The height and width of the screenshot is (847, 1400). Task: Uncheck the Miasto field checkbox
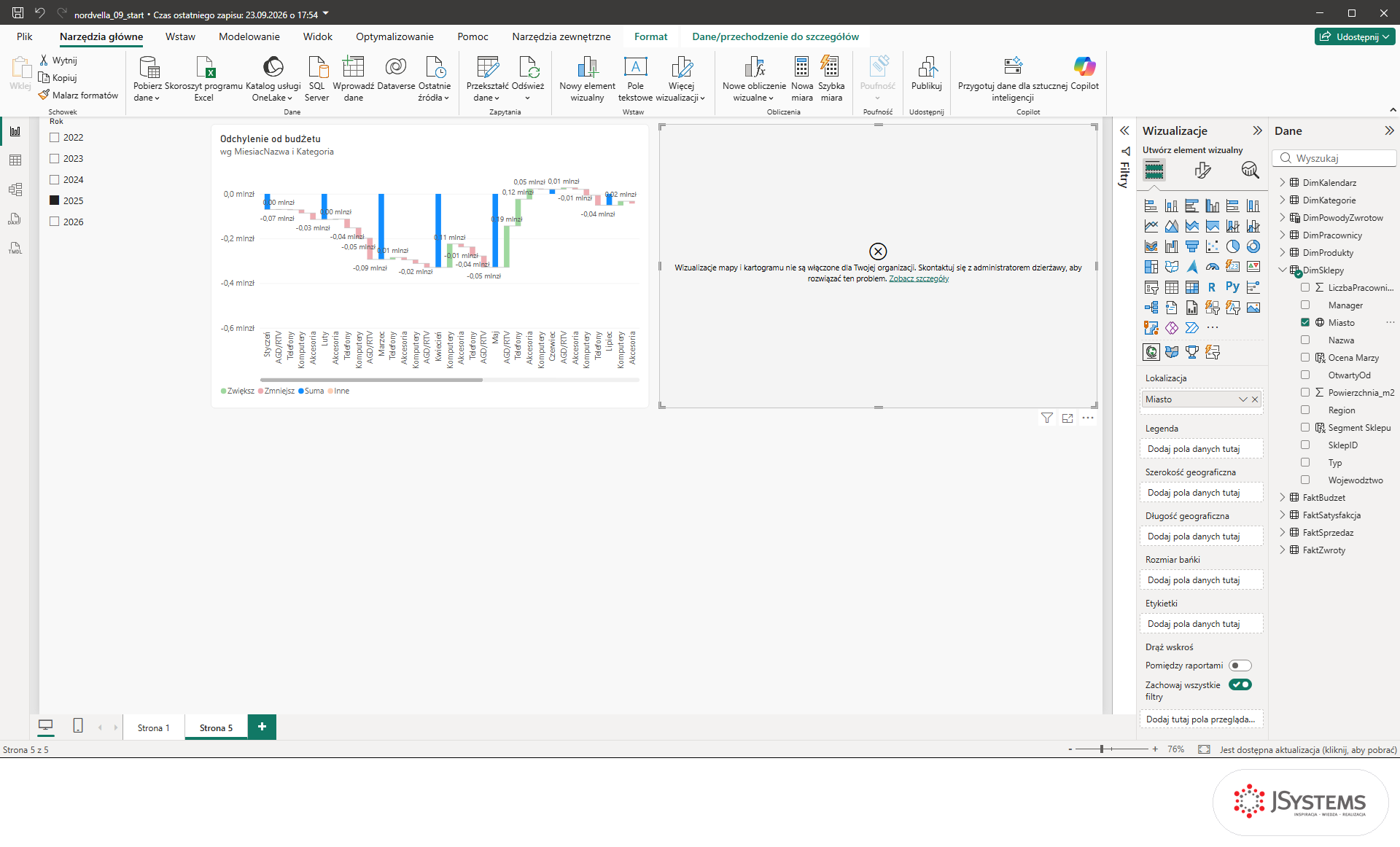coord(1305,322)
